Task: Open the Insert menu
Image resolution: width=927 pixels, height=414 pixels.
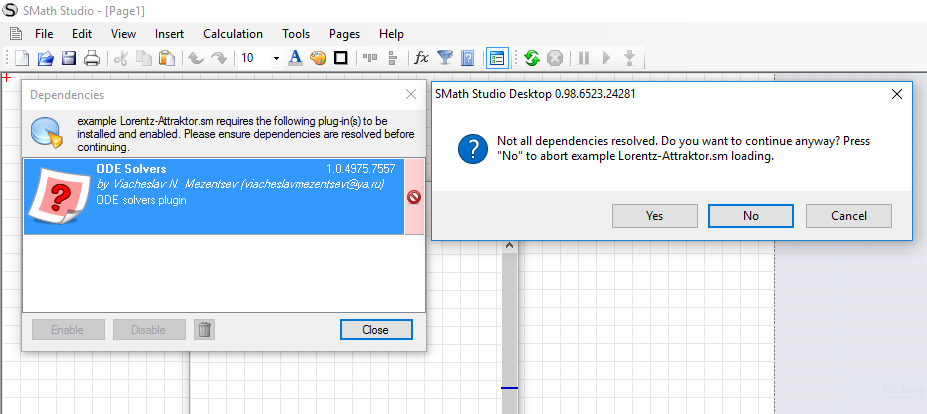Action: coord(169,33)
